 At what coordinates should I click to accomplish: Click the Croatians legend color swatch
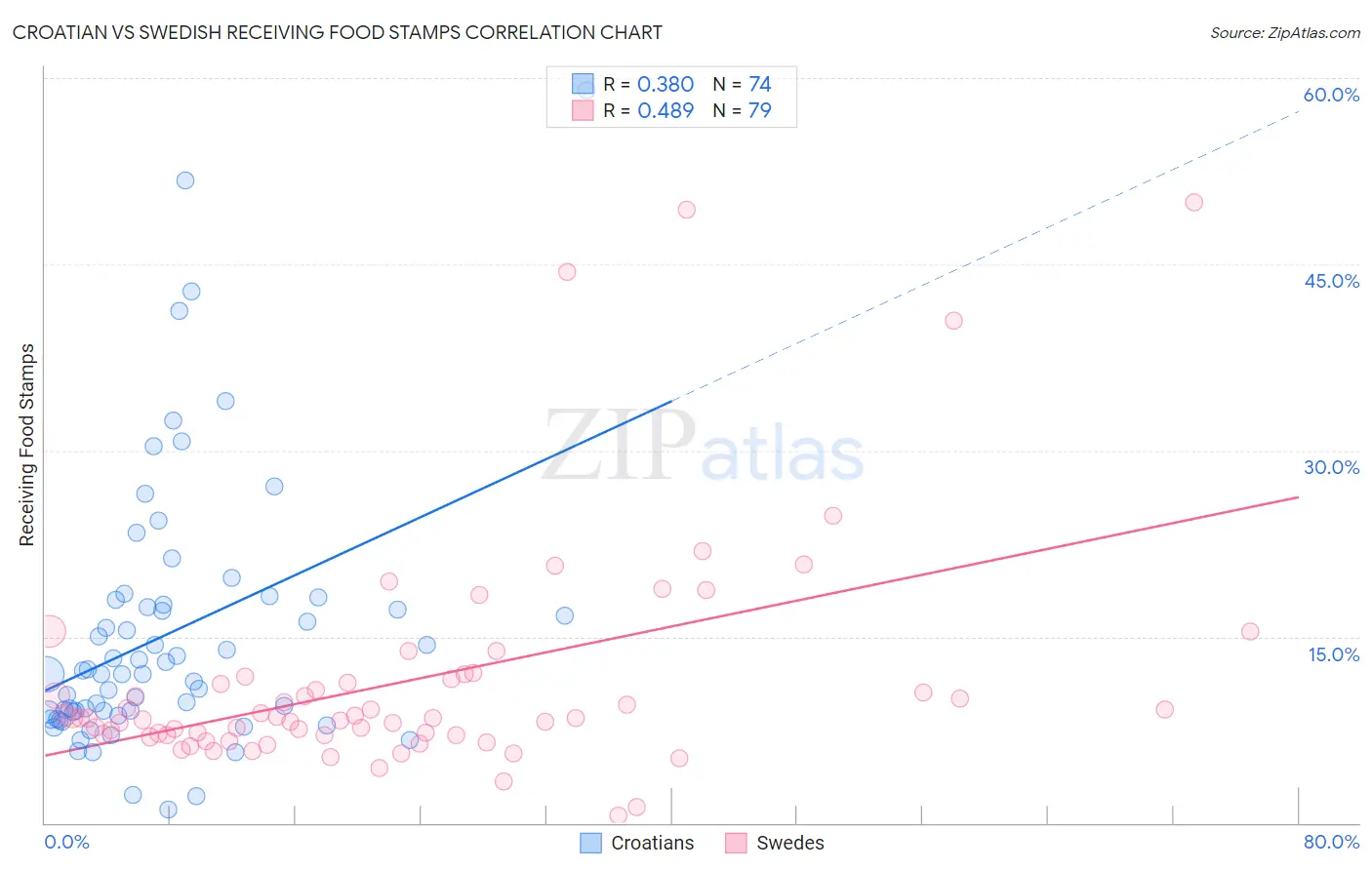[590, 843]
